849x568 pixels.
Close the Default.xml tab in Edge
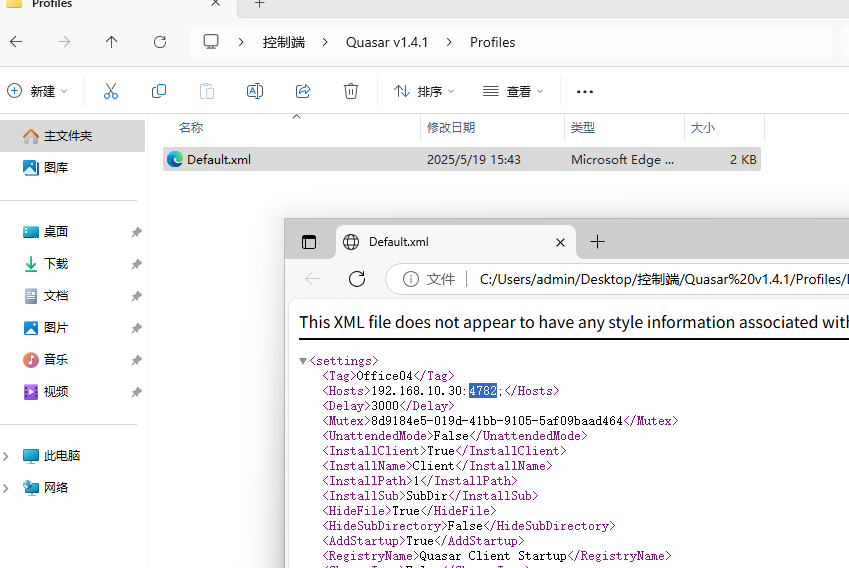pos(560,243)
